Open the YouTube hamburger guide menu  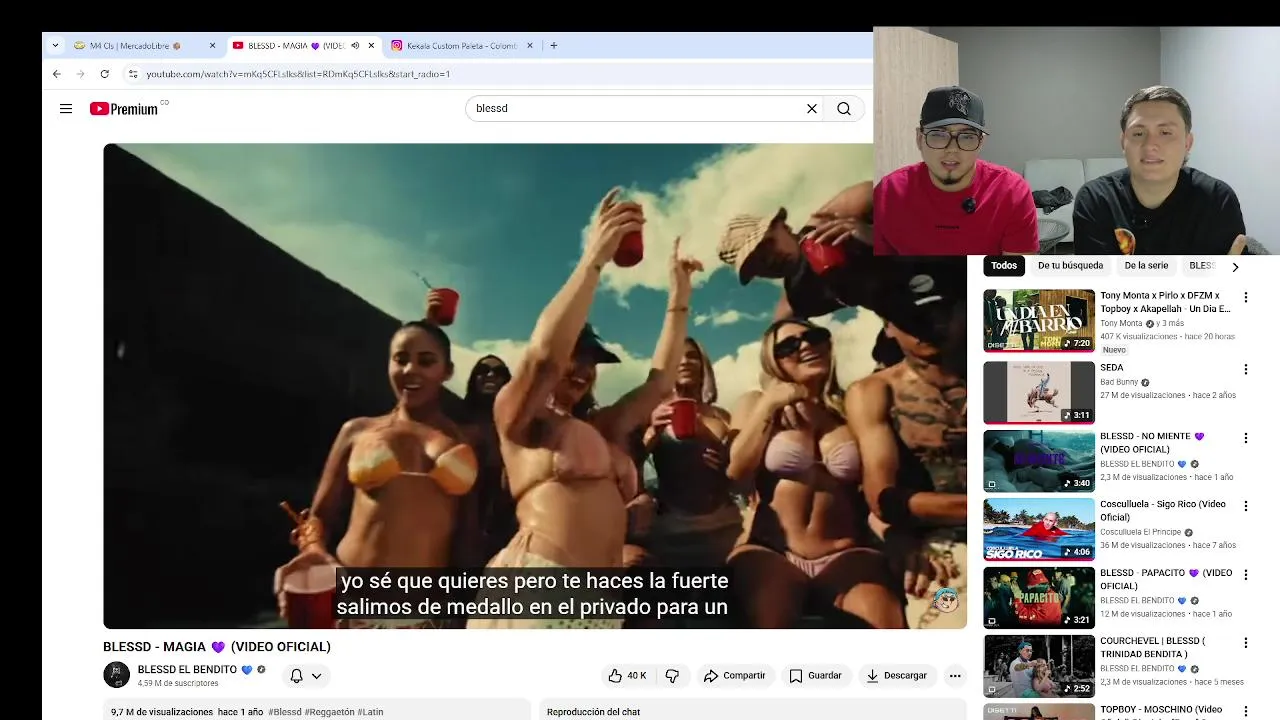(x=66, y=109)
